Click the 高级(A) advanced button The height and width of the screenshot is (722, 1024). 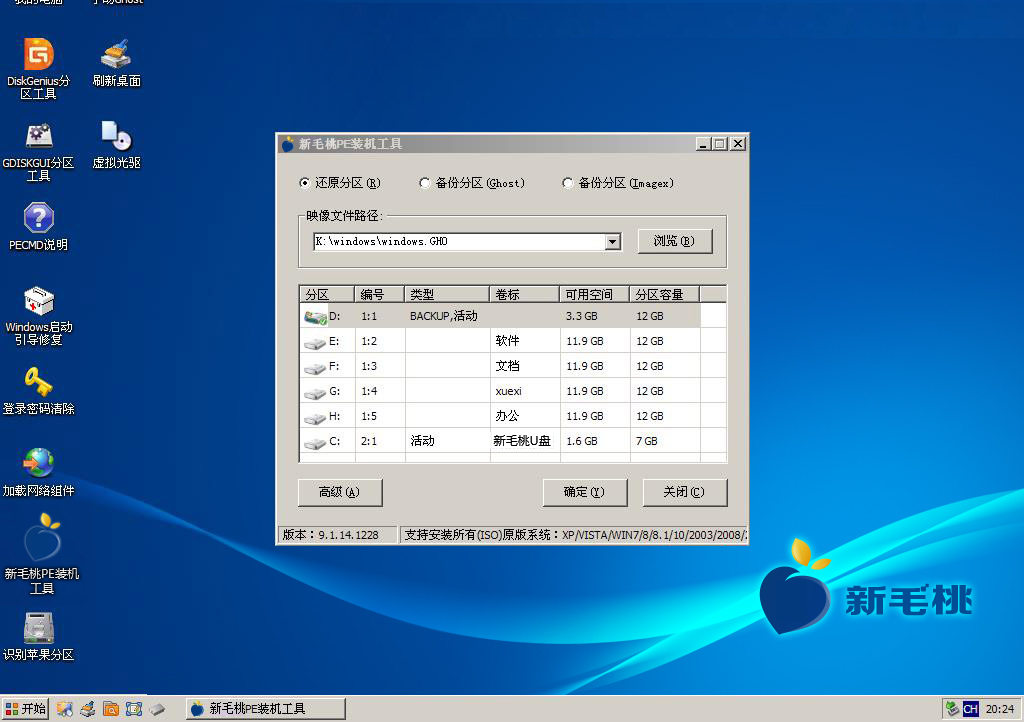340,492
